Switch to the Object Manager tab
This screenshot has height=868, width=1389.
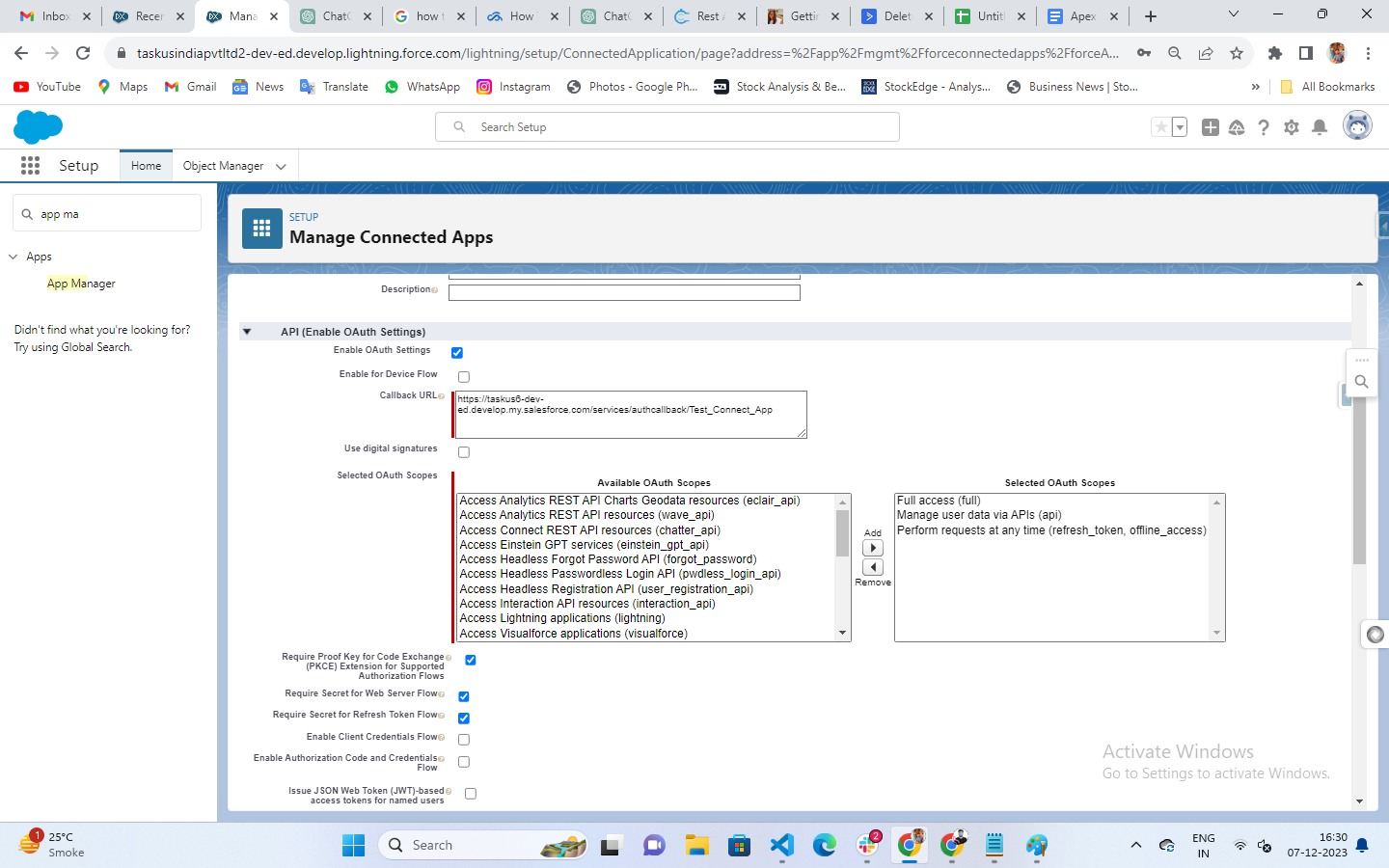pyautogui.click(x=223, y=166)
